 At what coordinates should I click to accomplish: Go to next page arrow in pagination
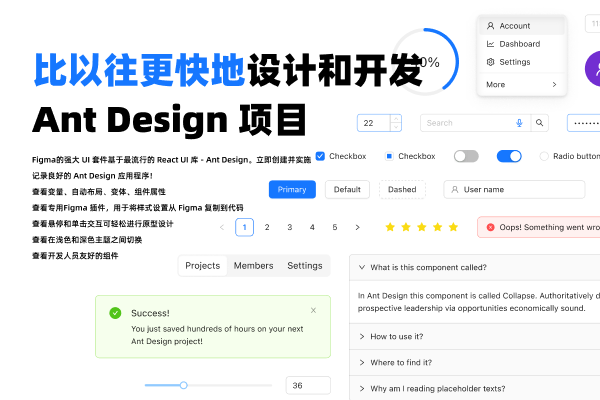(357, 227)
